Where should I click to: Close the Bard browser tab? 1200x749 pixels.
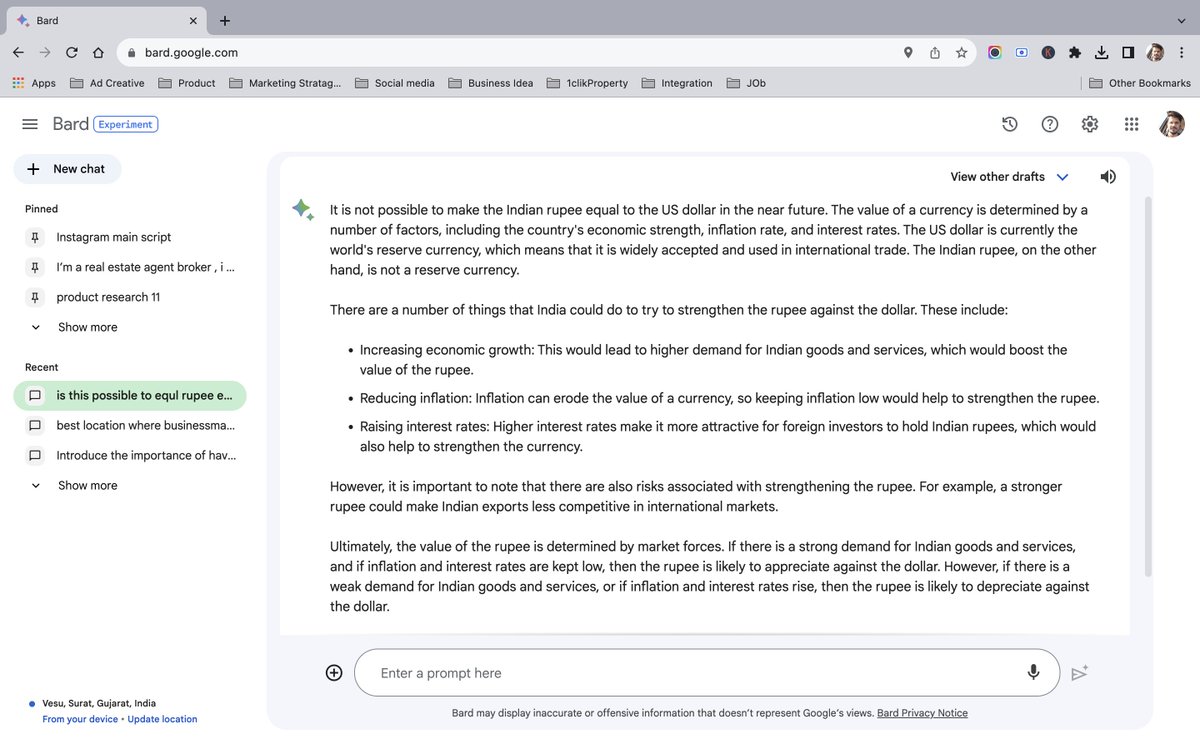coord(193,21)
